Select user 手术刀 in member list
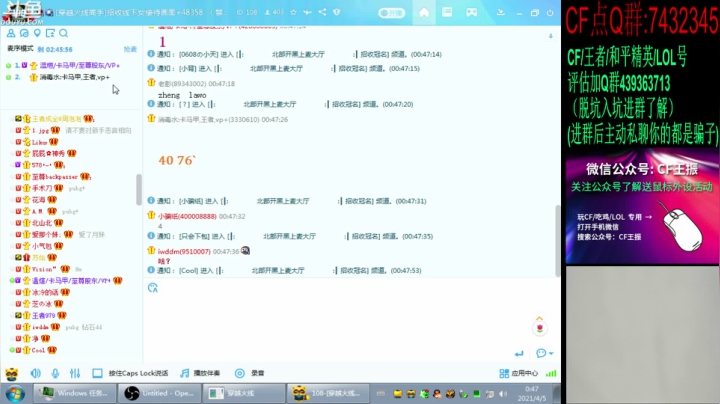The height and width of the screenshot is (404, 720). tap(42, 188)
